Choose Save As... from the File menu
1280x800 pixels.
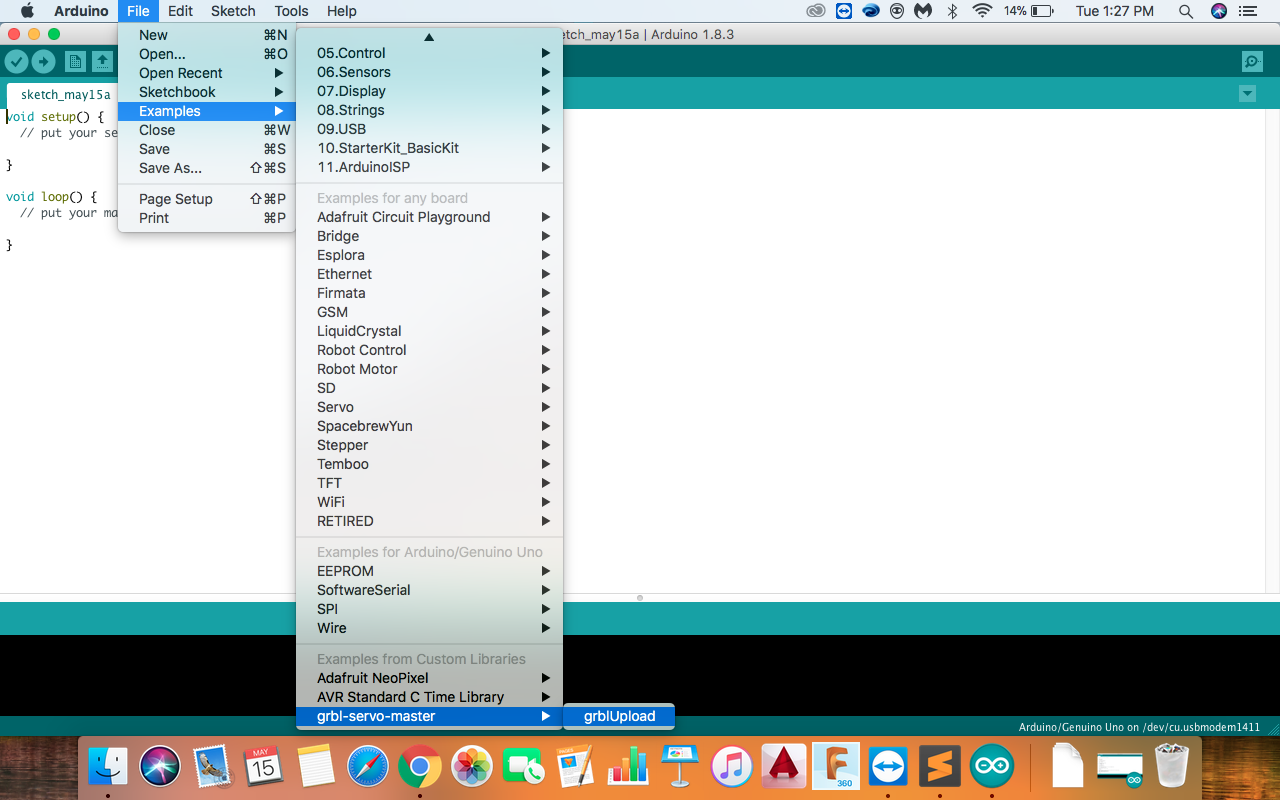pos(206,168)
